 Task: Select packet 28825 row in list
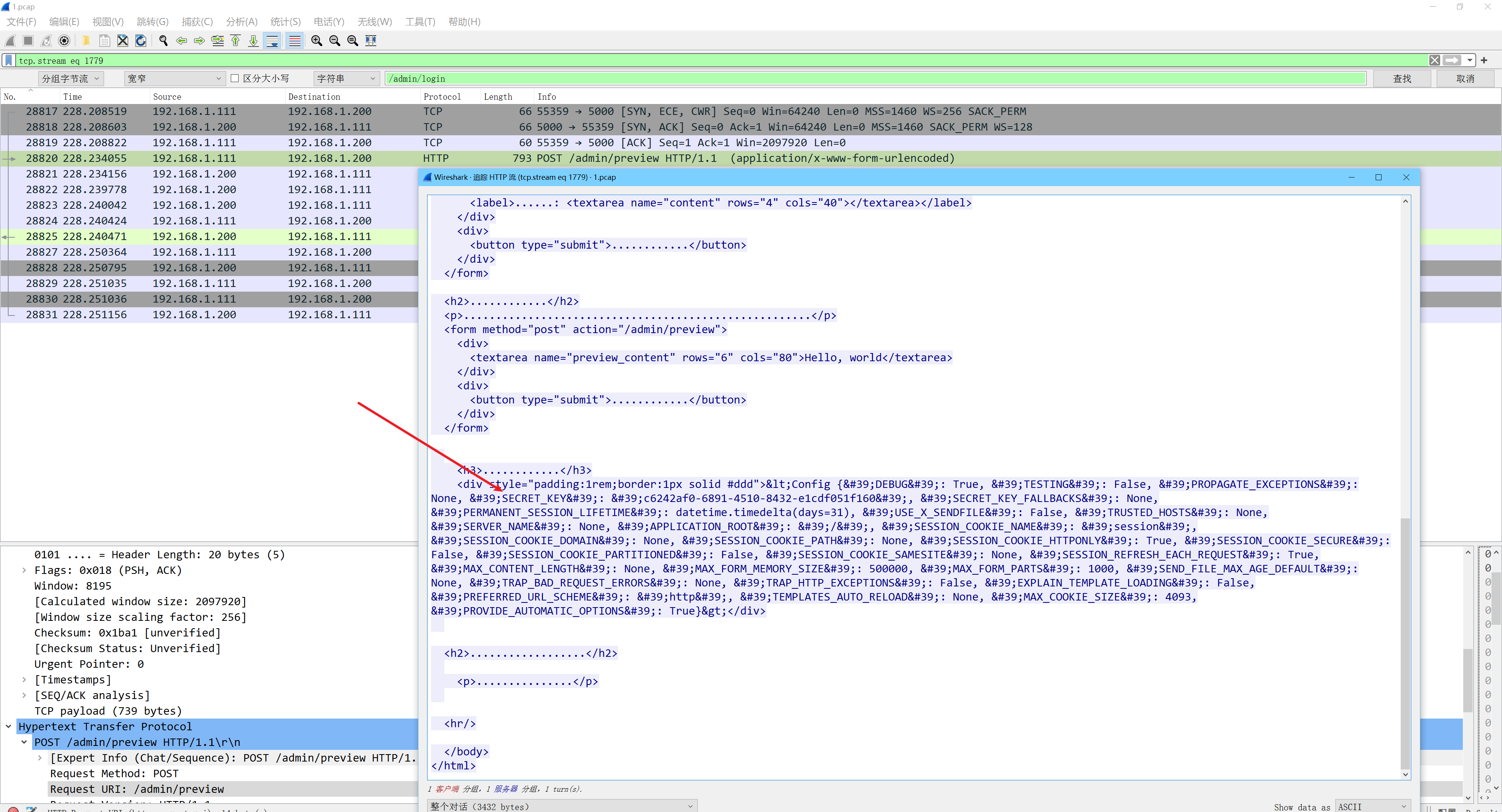210,236
